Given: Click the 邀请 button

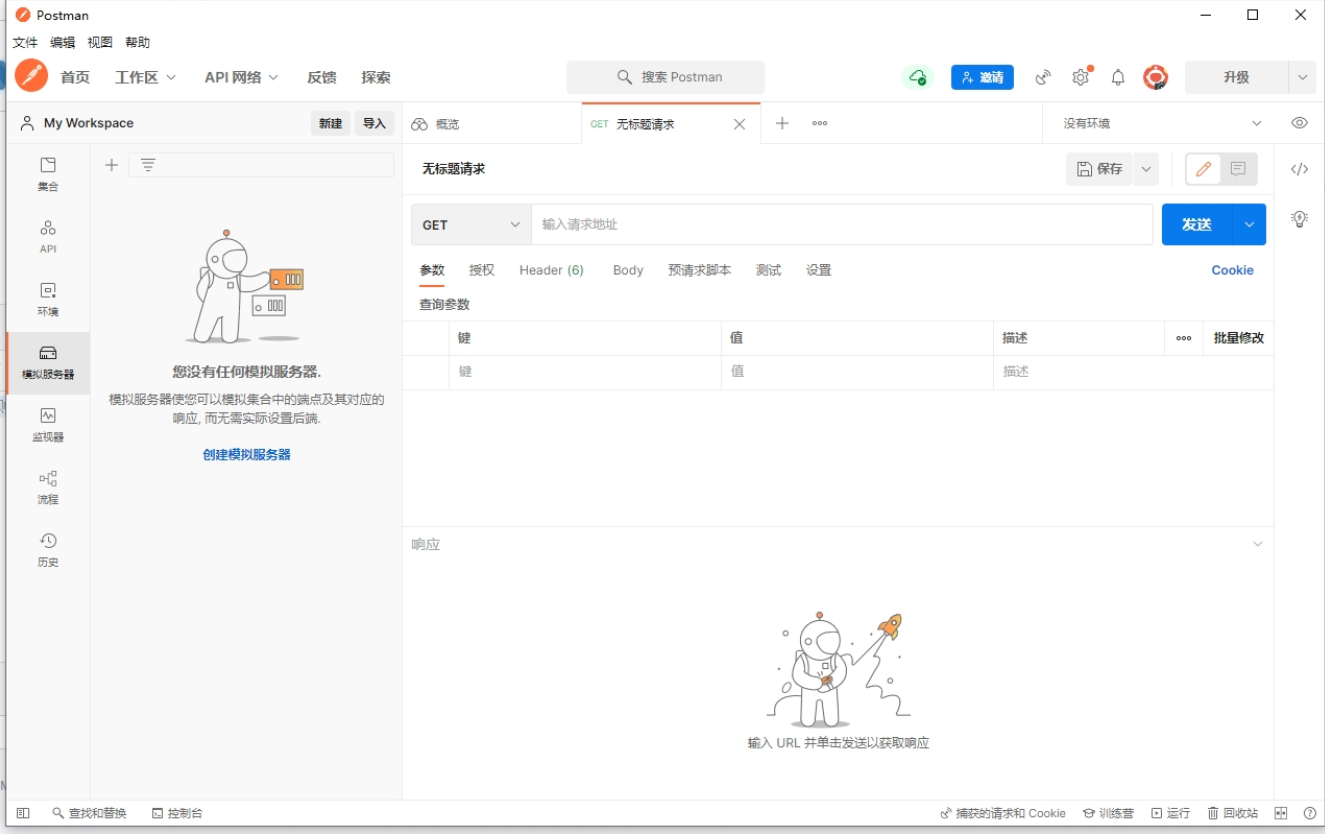Looking at the screenshot, I should coord(982,77).
